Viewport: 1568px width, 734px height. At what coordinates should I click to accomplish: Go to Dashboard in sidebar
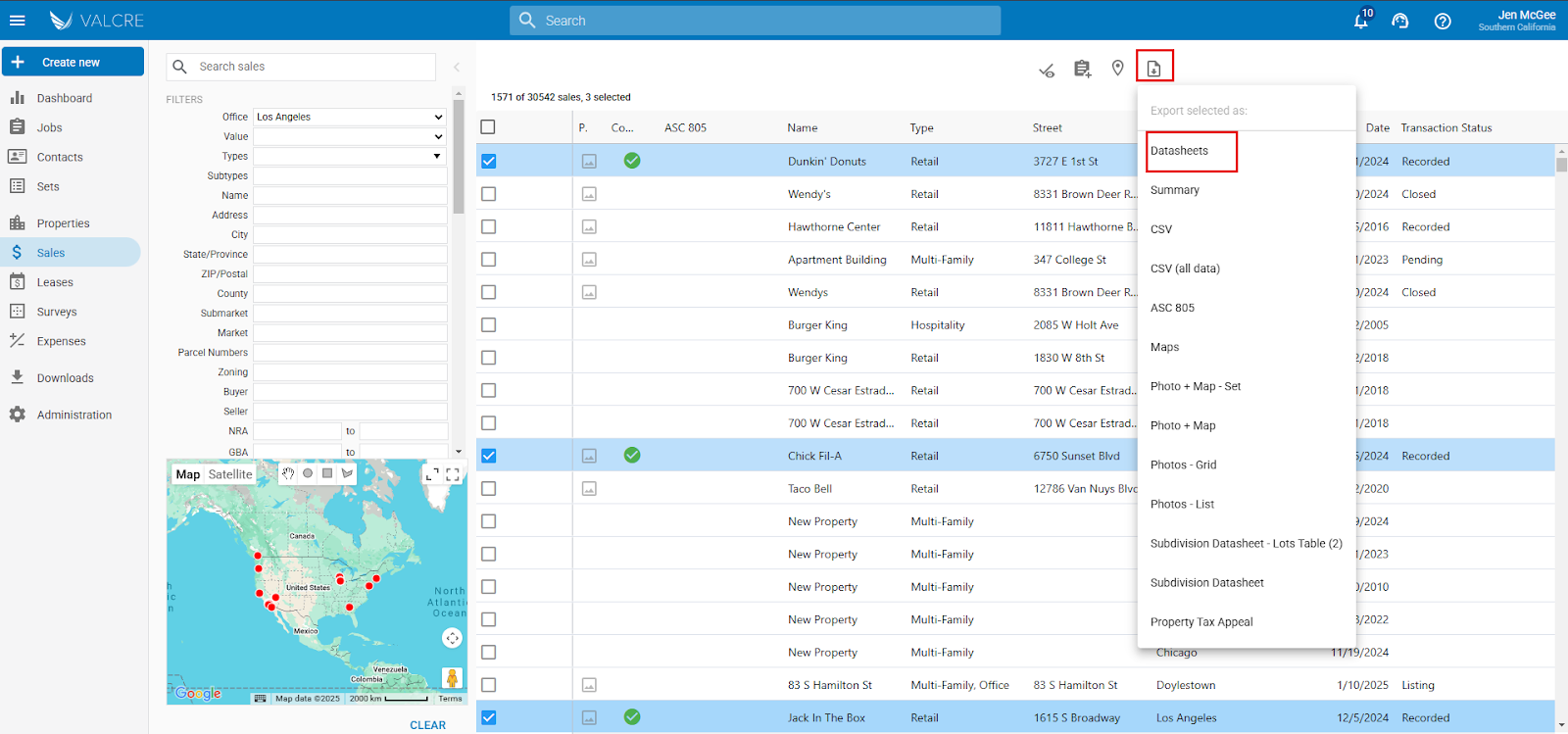point(64,98)
